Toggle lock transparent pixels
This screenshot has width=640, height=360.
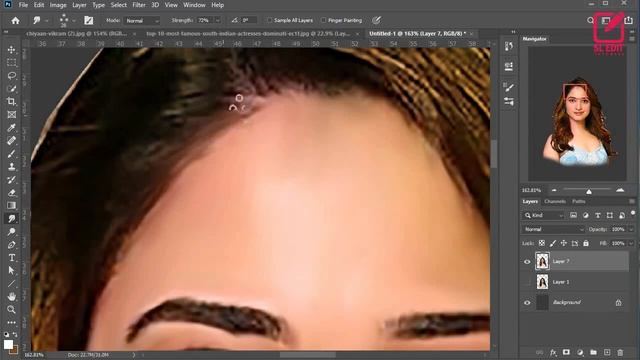tap(542, 243)
